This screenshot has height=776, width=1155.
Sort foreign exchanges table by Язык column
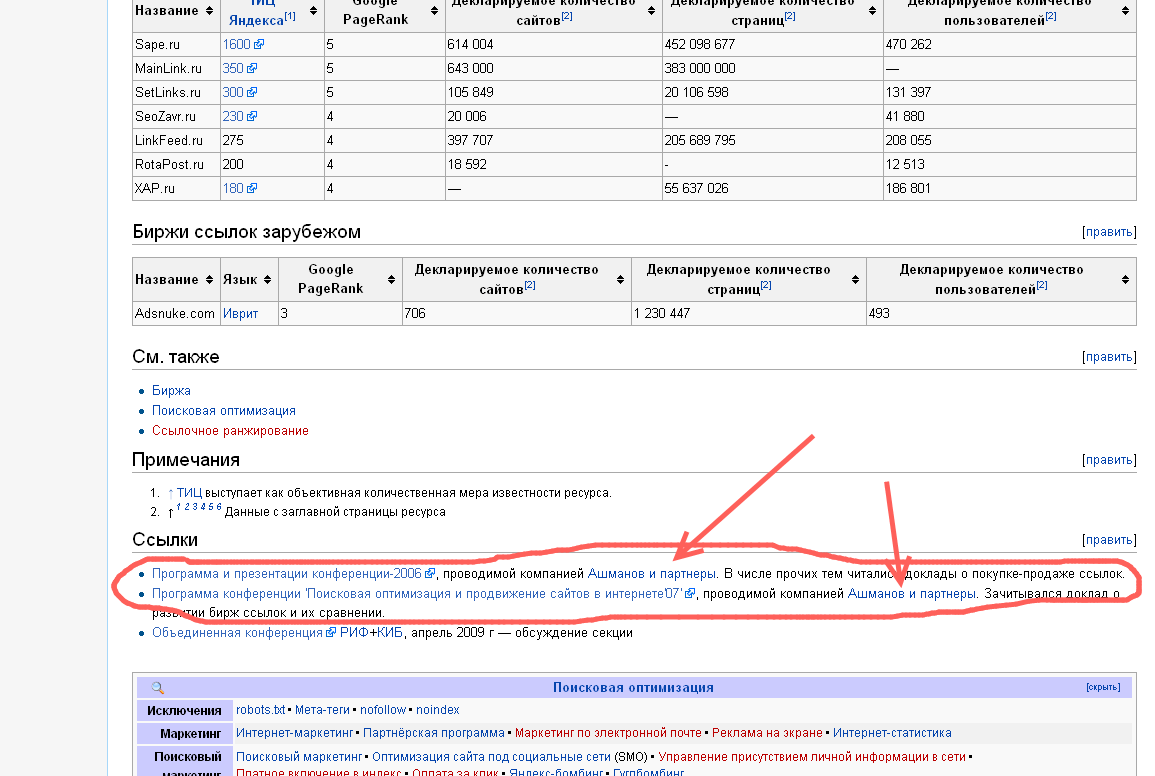[x=267, y=280]
